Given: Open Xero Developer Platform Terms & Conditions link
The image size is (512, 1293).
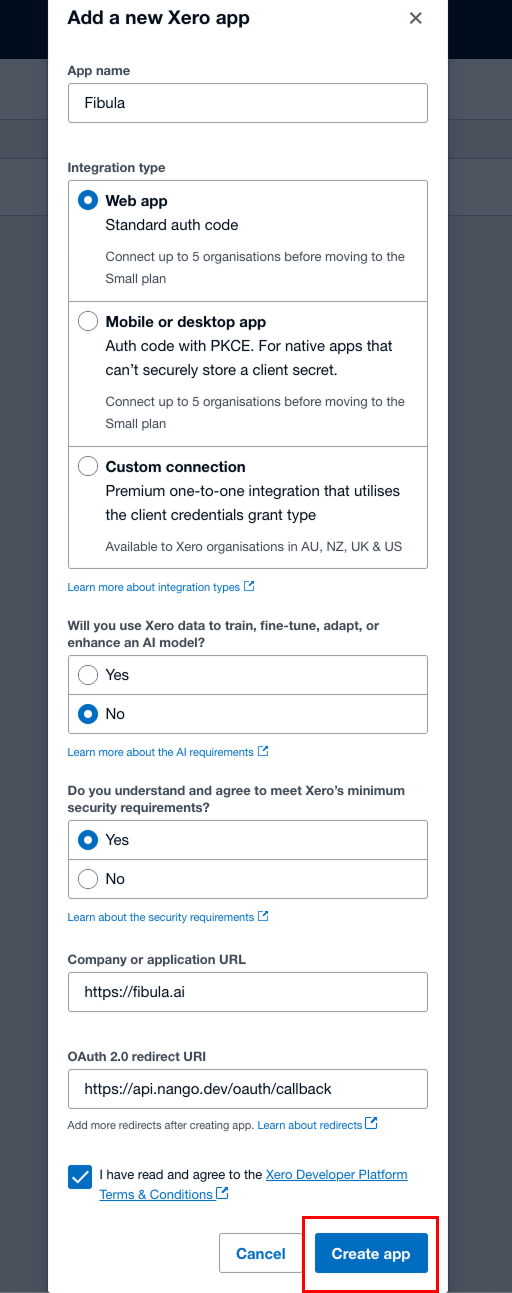Looking at the screenshot, I should pyautogui.click(x=254, y=1185).
